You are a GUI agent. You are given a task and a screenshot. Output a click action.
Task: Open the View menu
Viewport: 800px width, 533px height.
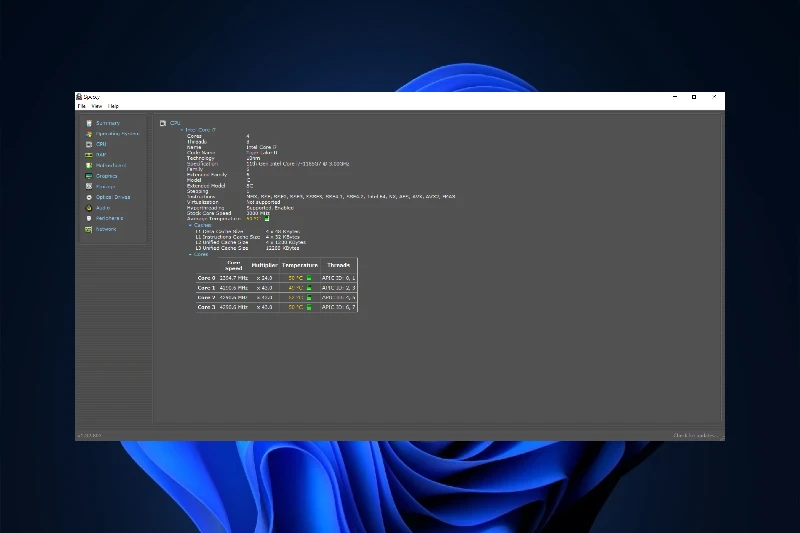pyautogui.click(x=96, y=106)
